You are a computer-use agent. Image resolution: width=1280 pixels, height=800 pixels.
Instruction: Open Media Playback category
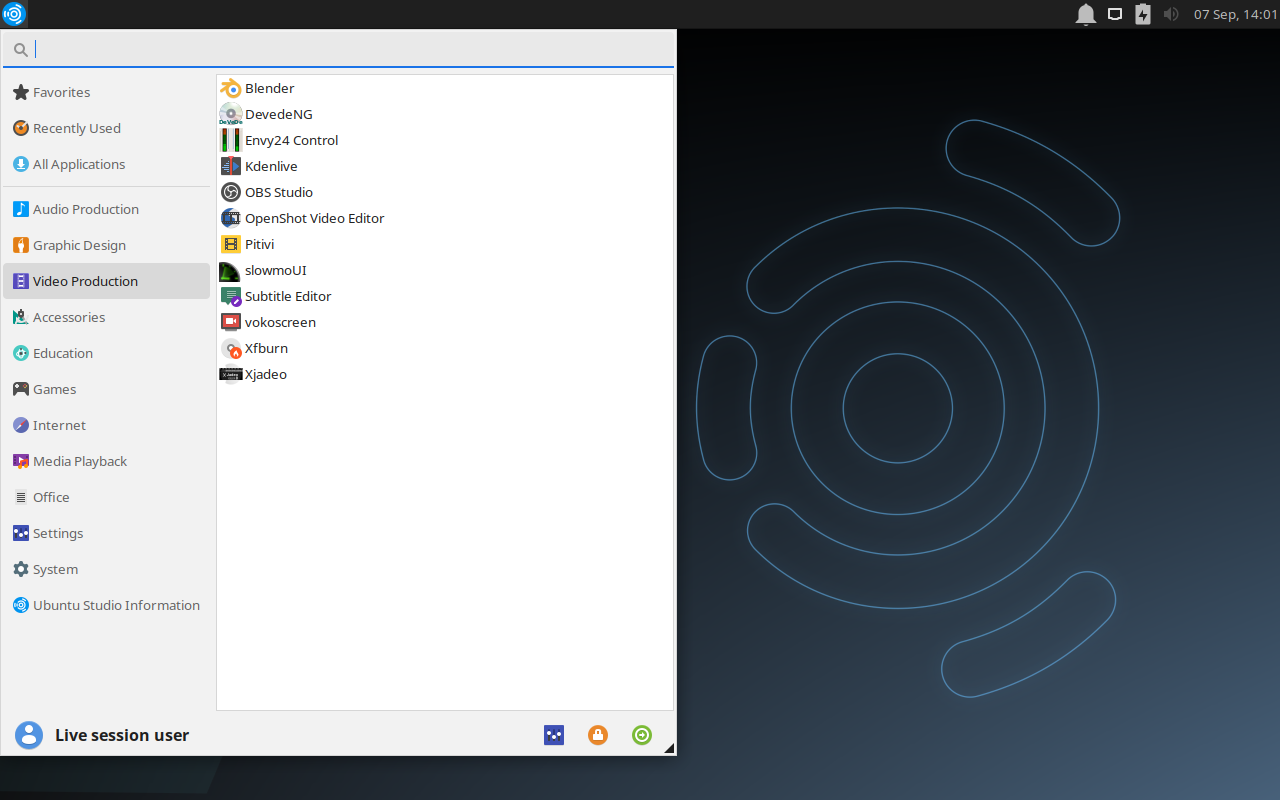[x=107, y=461]
